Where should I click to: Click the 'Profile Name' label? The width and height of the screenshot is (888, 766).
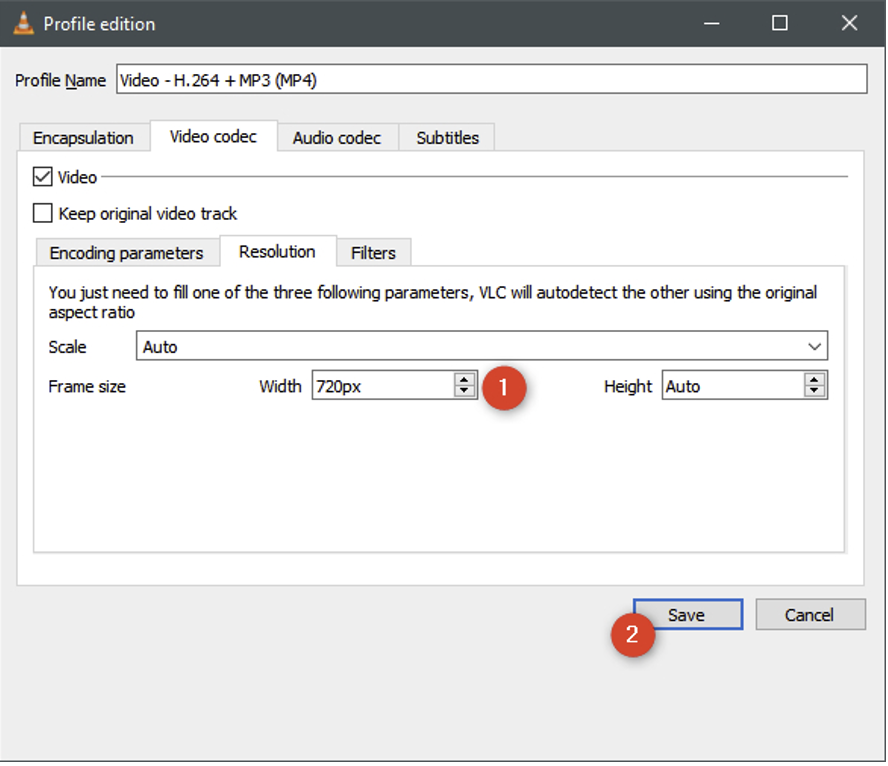[60, 80]
